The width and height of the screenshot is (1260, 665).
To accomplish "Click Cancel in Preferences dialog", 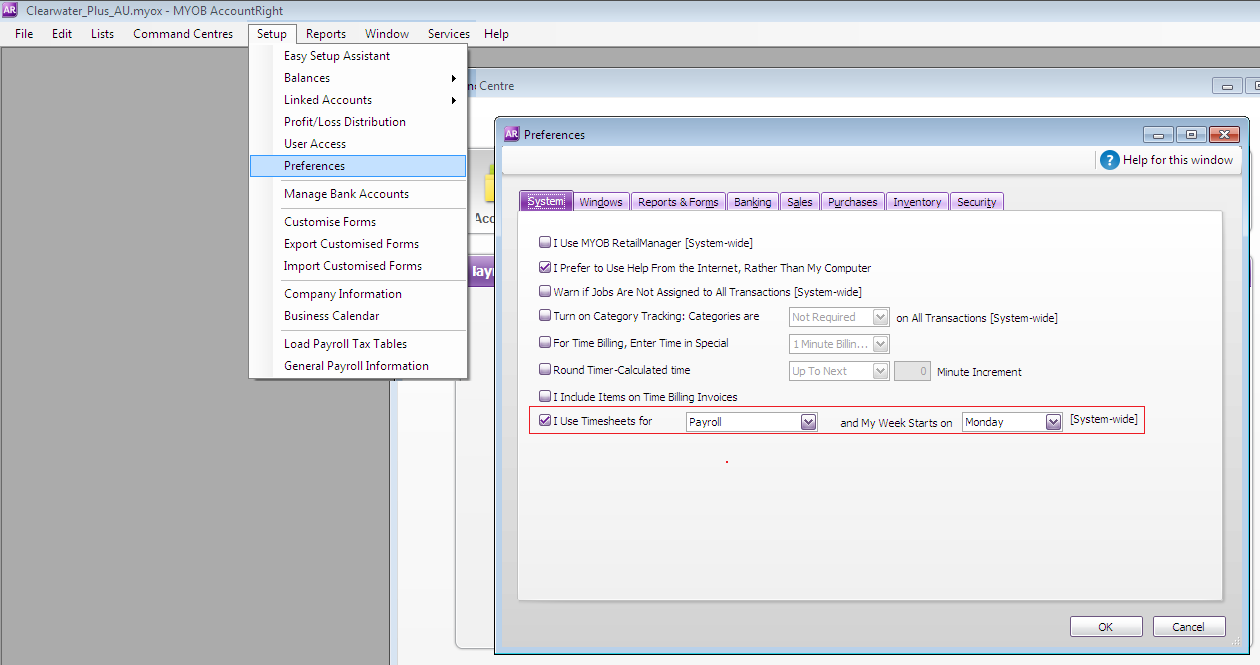I will (1189, 627).
